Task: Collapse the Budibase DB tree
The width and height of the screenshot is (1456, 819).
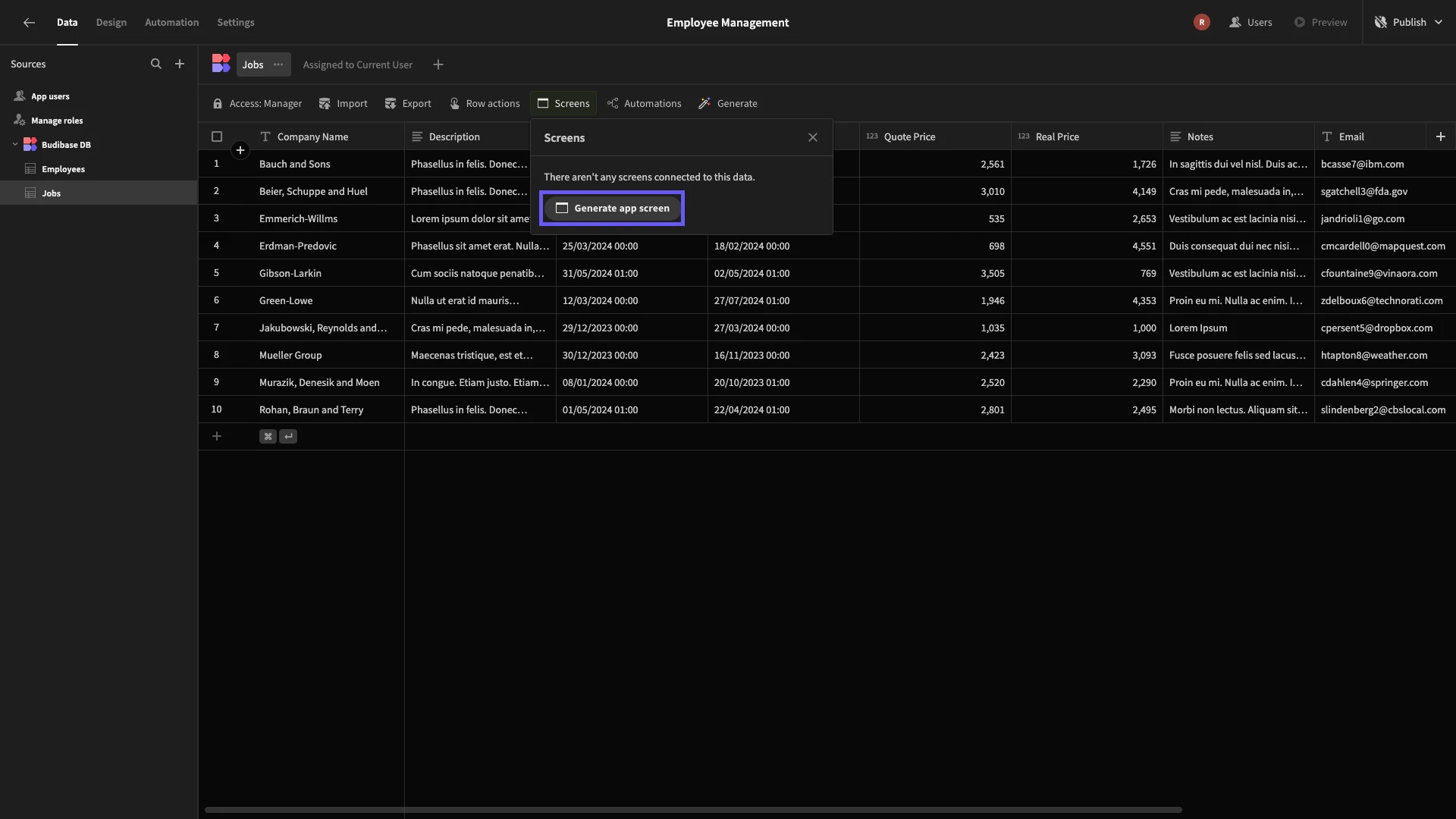Action: [x=15, y=145]
